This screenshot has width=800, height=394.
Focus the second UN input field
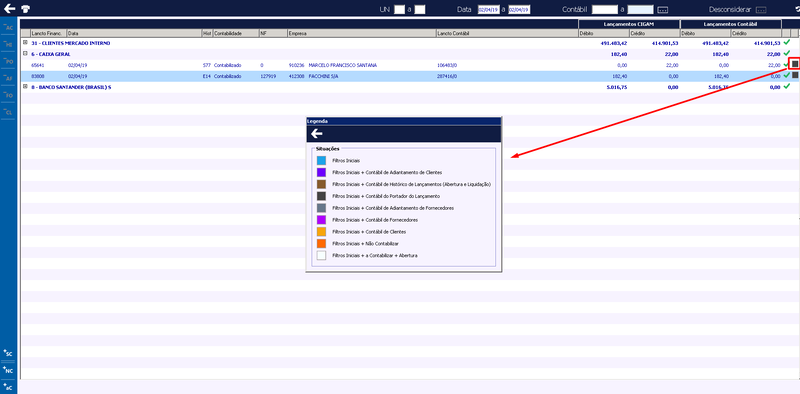pyautogui.click(x=419, y=10)
